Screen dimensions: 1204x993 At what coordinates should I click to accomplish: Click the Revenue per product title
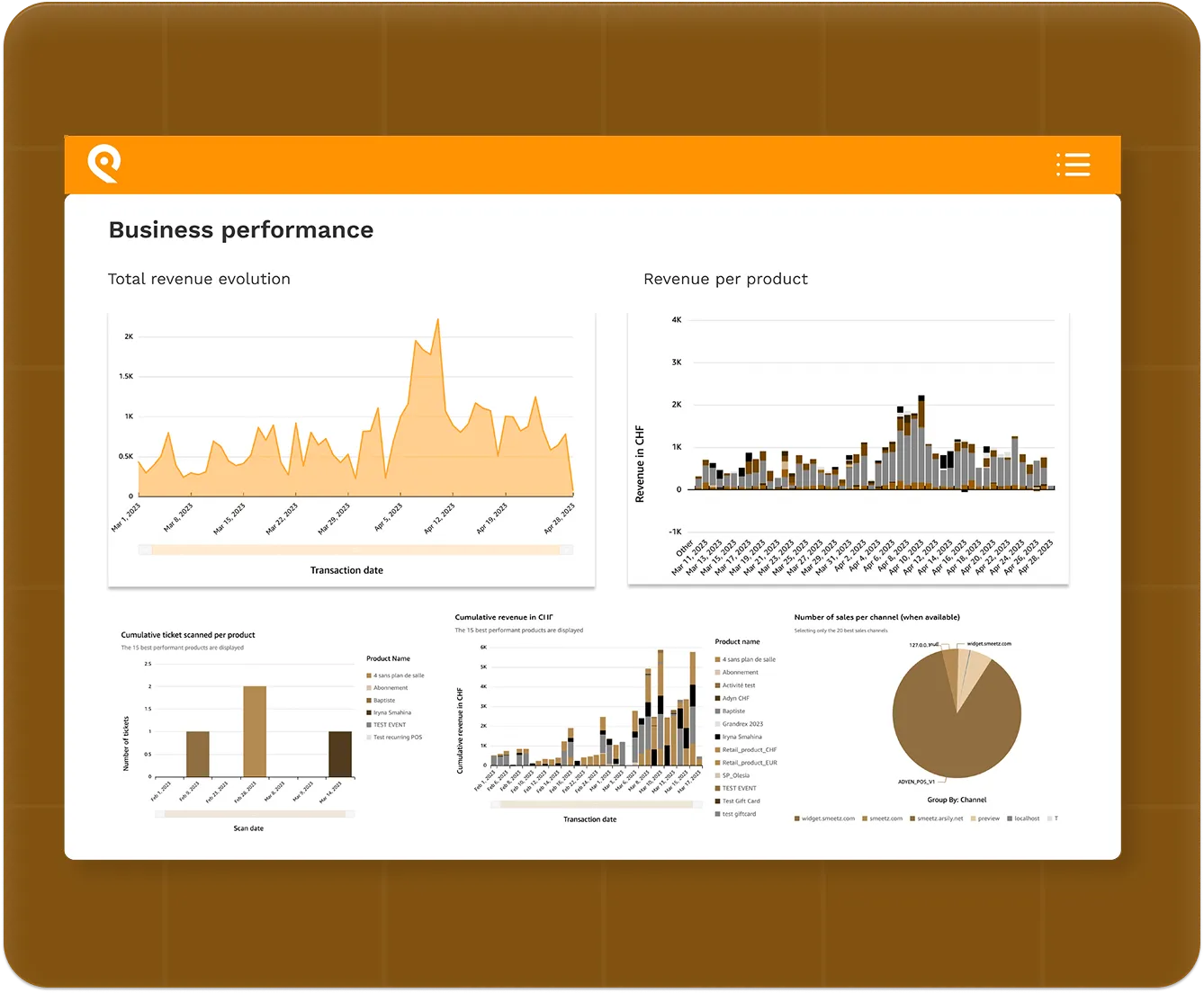726,279
